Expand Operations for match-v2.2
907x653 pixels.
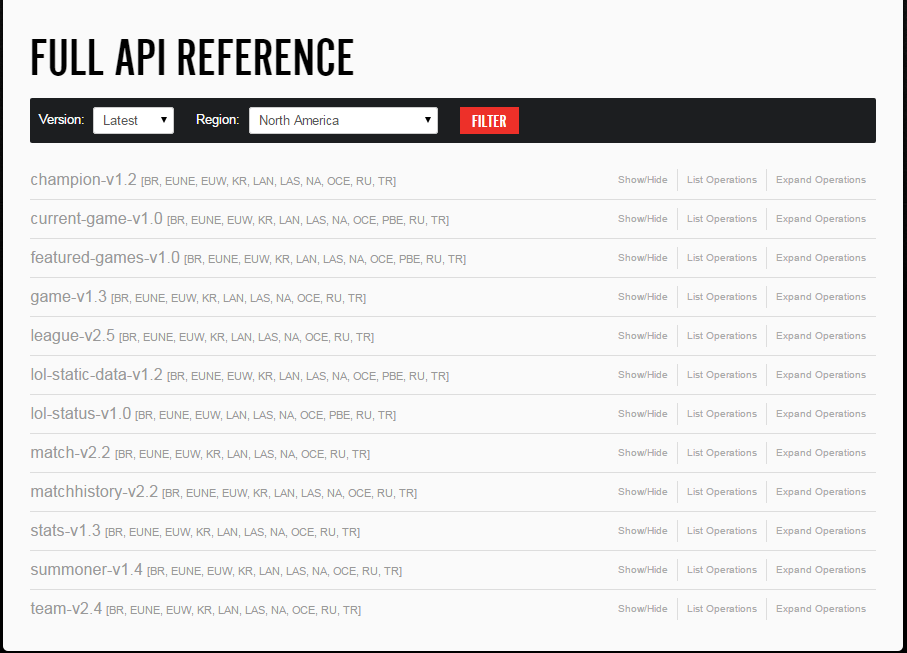tap(821, 453)
